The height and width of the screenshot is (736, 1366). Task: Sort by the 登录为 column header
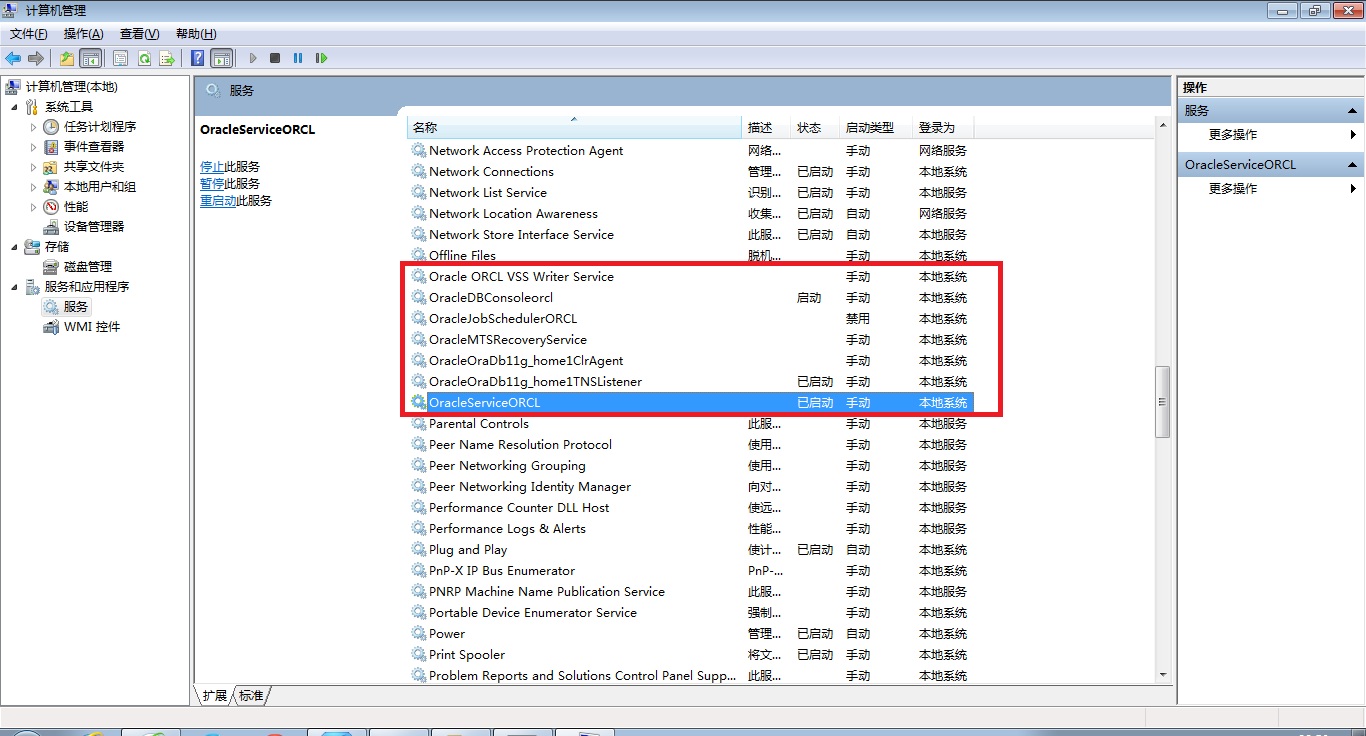pos(944,127)
